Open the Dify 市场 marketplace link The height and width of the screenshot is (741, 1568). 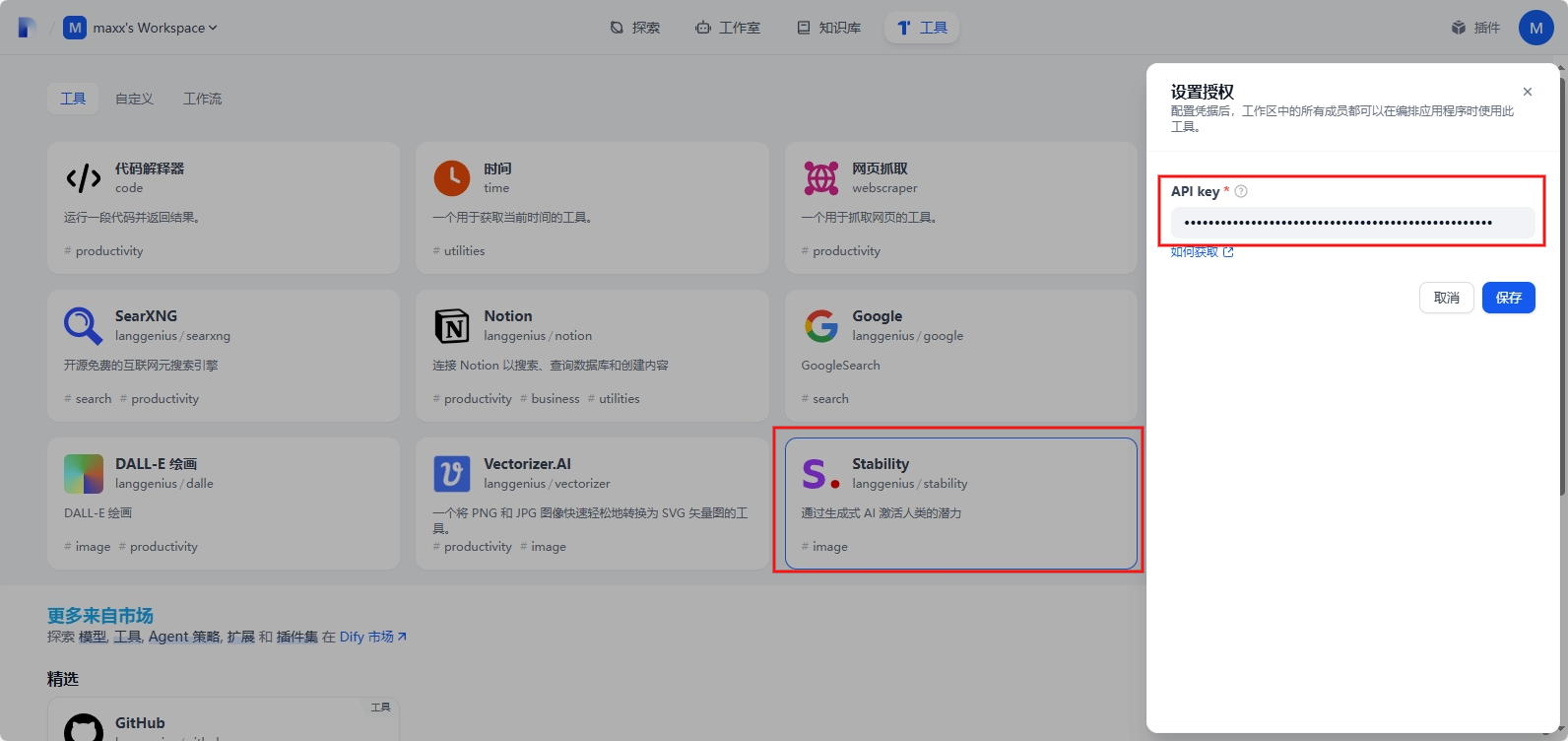[x=373, y=637]
